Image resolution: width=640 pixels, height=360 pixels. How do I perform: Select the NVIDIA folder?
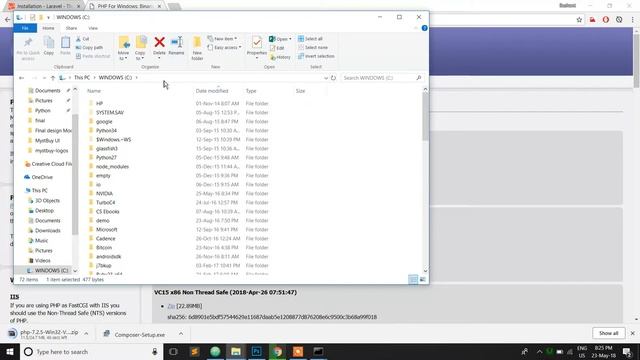coord(104,193)
